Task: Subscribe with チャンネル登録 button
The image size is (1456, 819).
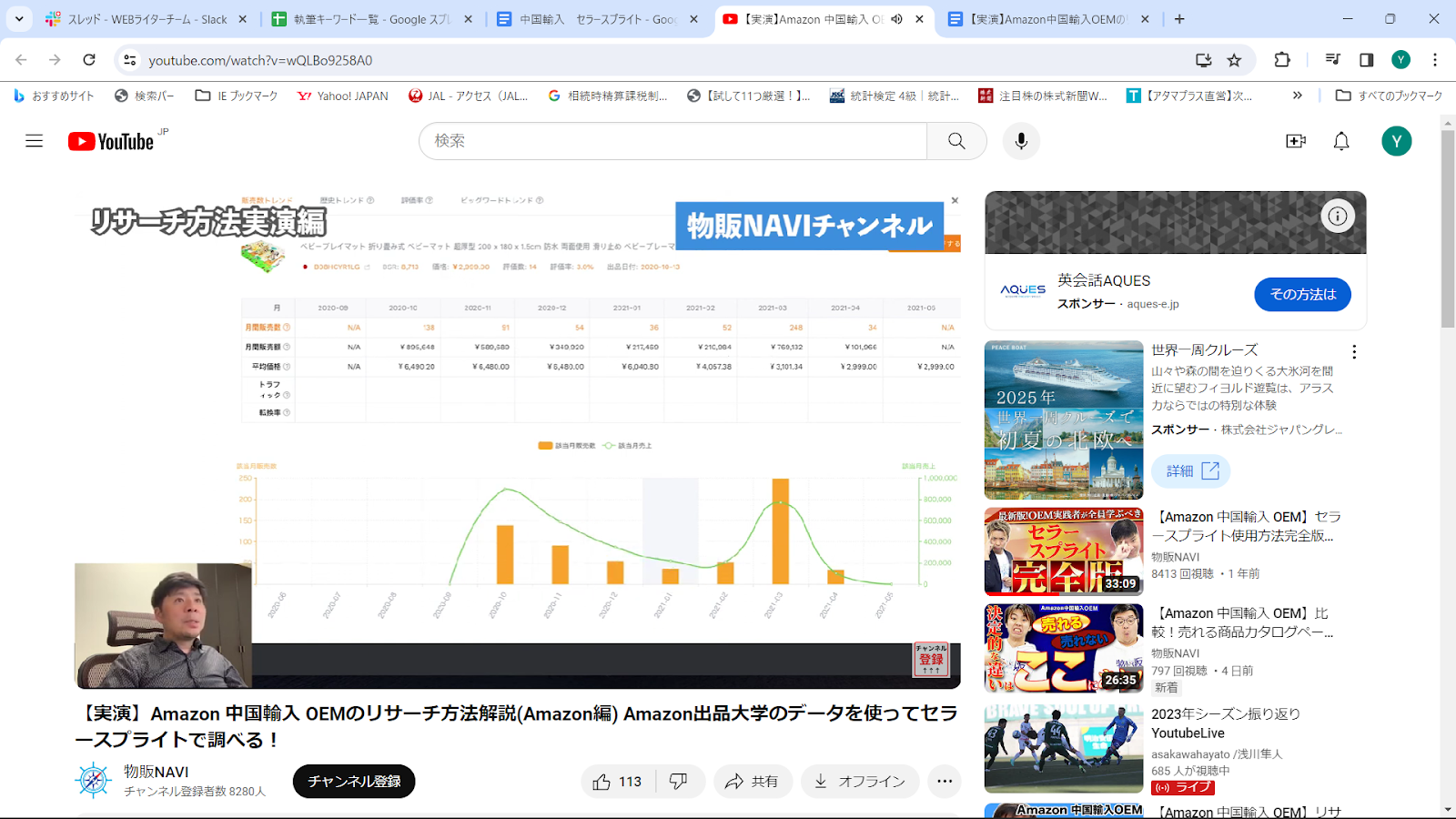Action: pos(354,782)
